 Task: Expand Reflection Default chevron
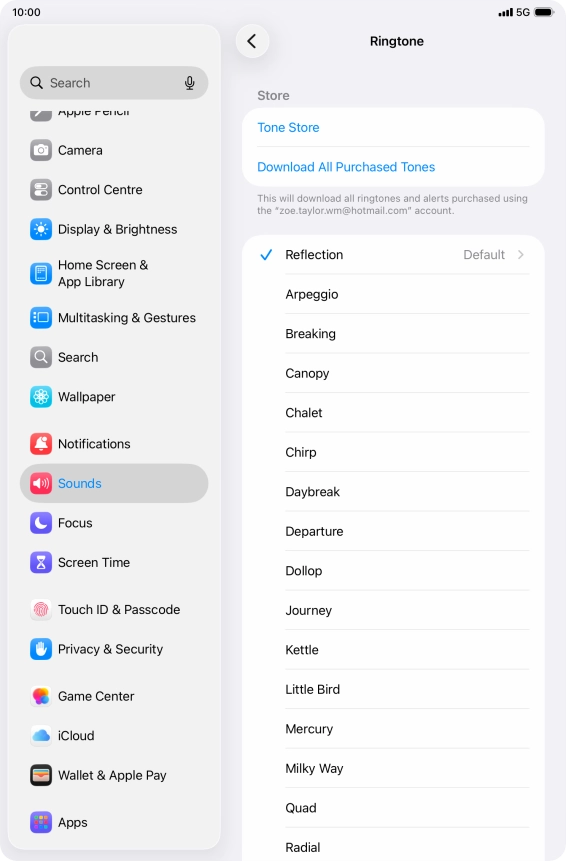[x=520, y=255]
